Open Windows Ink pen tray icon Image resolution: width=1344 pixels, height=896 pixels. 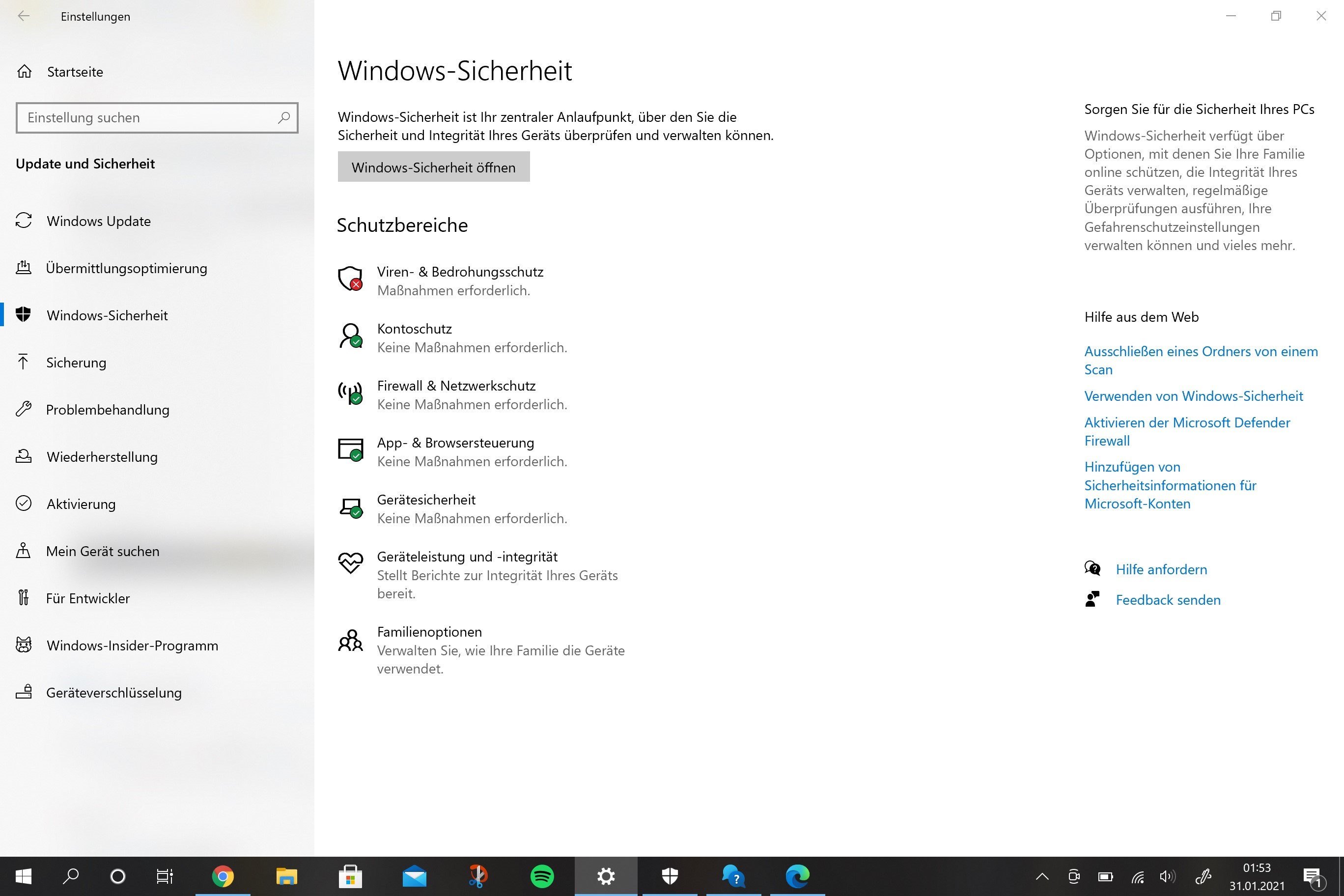(1204, 876)
